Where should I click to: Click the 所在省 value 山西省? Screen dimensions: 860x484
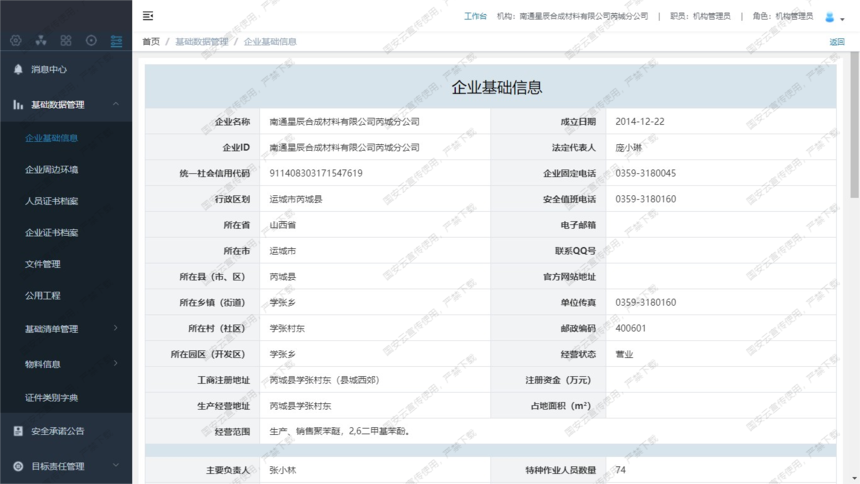click(283, 225)
